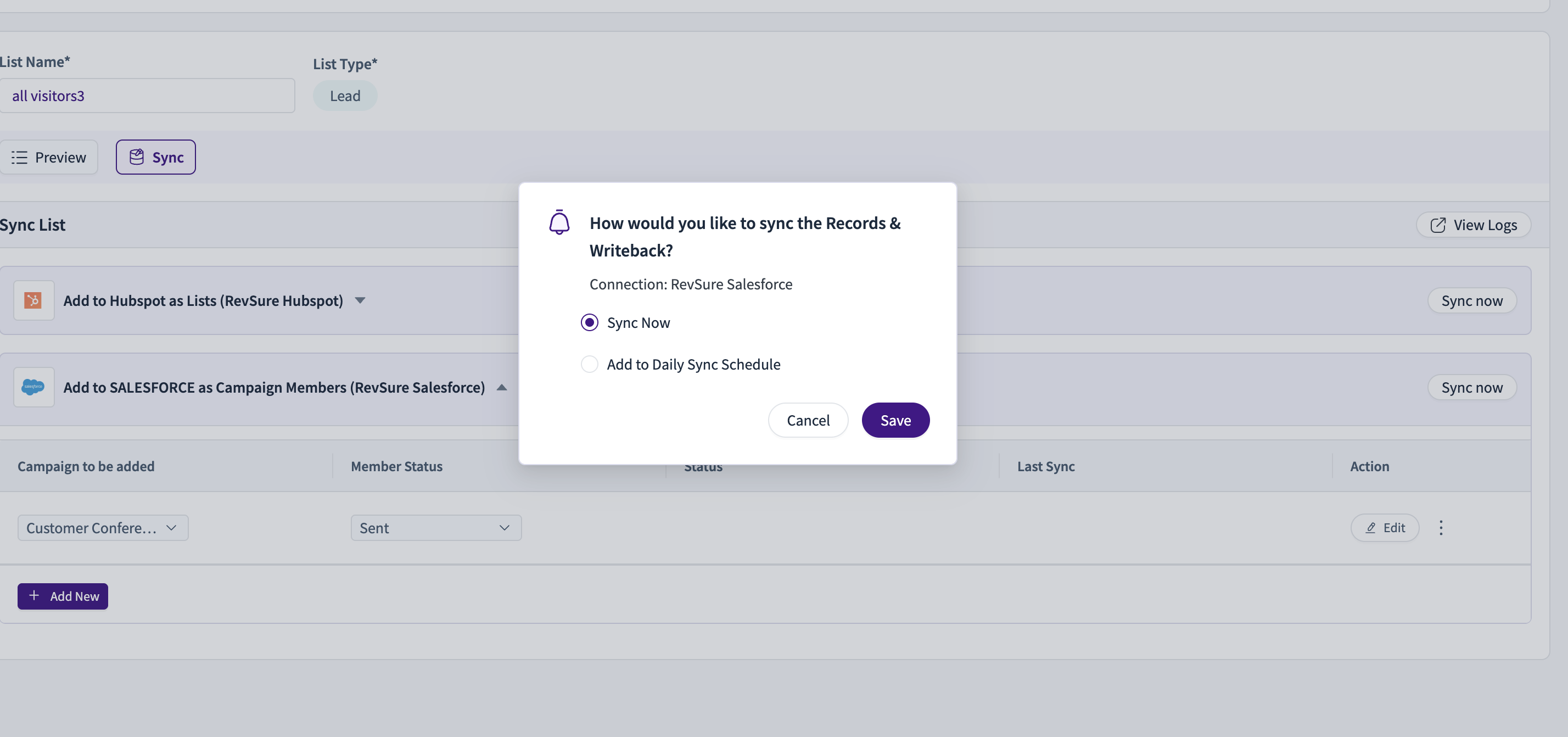The image size is (1568, 737).
Task: Click the Last Sync column header
Action: (1046, 466)
